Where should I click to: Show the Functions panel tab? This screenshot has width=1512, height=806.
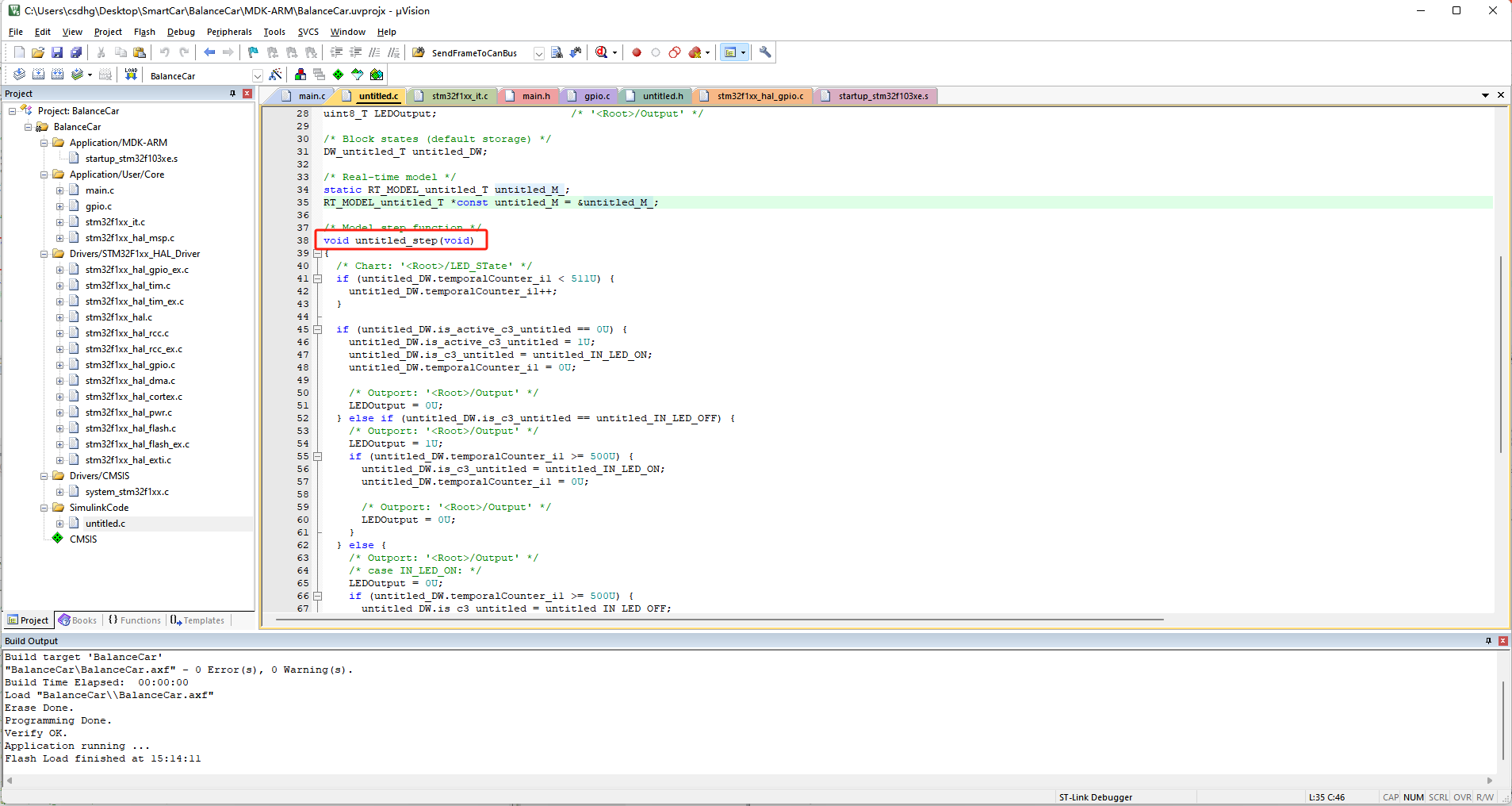(135, 620)
